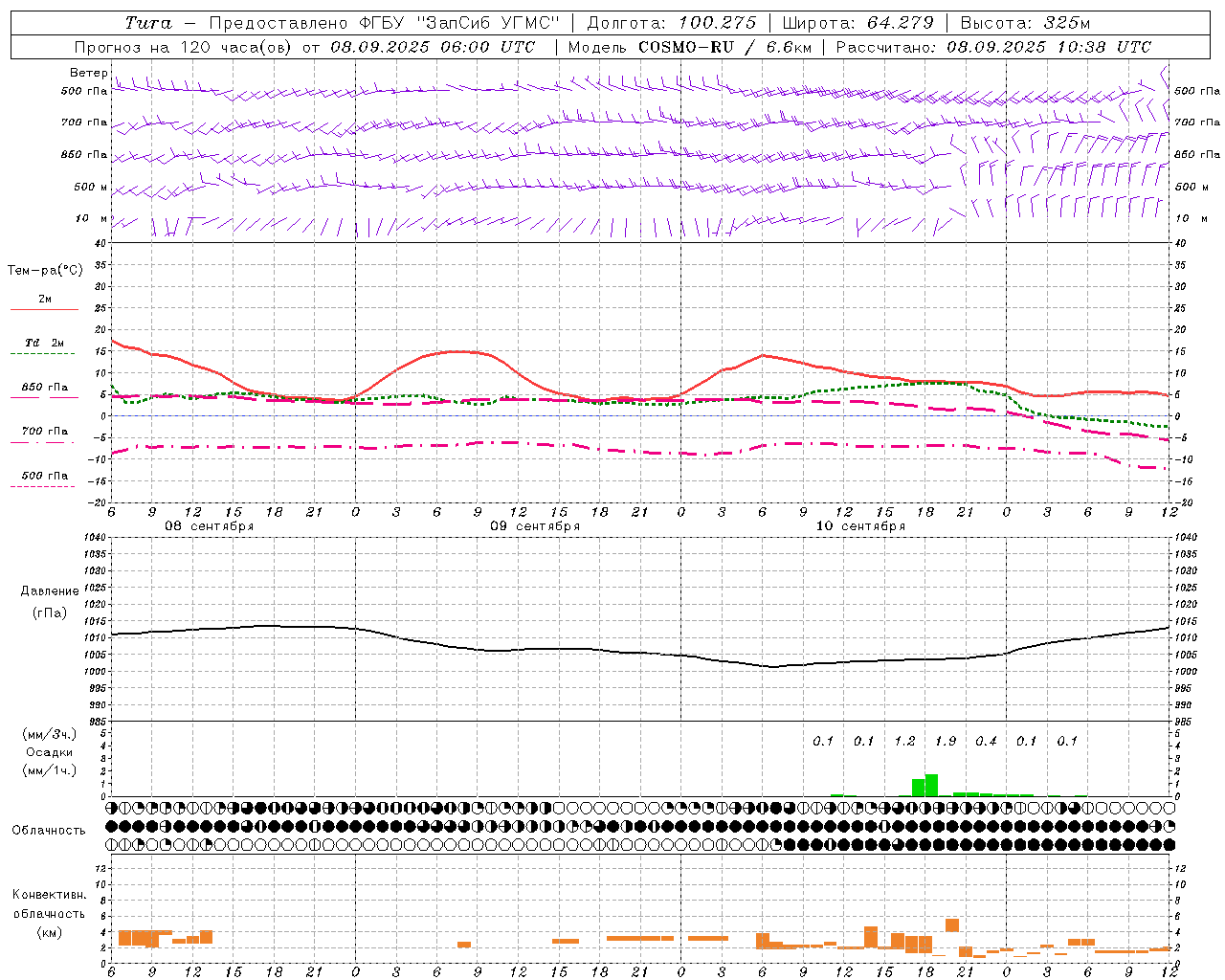
Task: Click the Td 2м dew point legend entry
Action: point(44,343)
